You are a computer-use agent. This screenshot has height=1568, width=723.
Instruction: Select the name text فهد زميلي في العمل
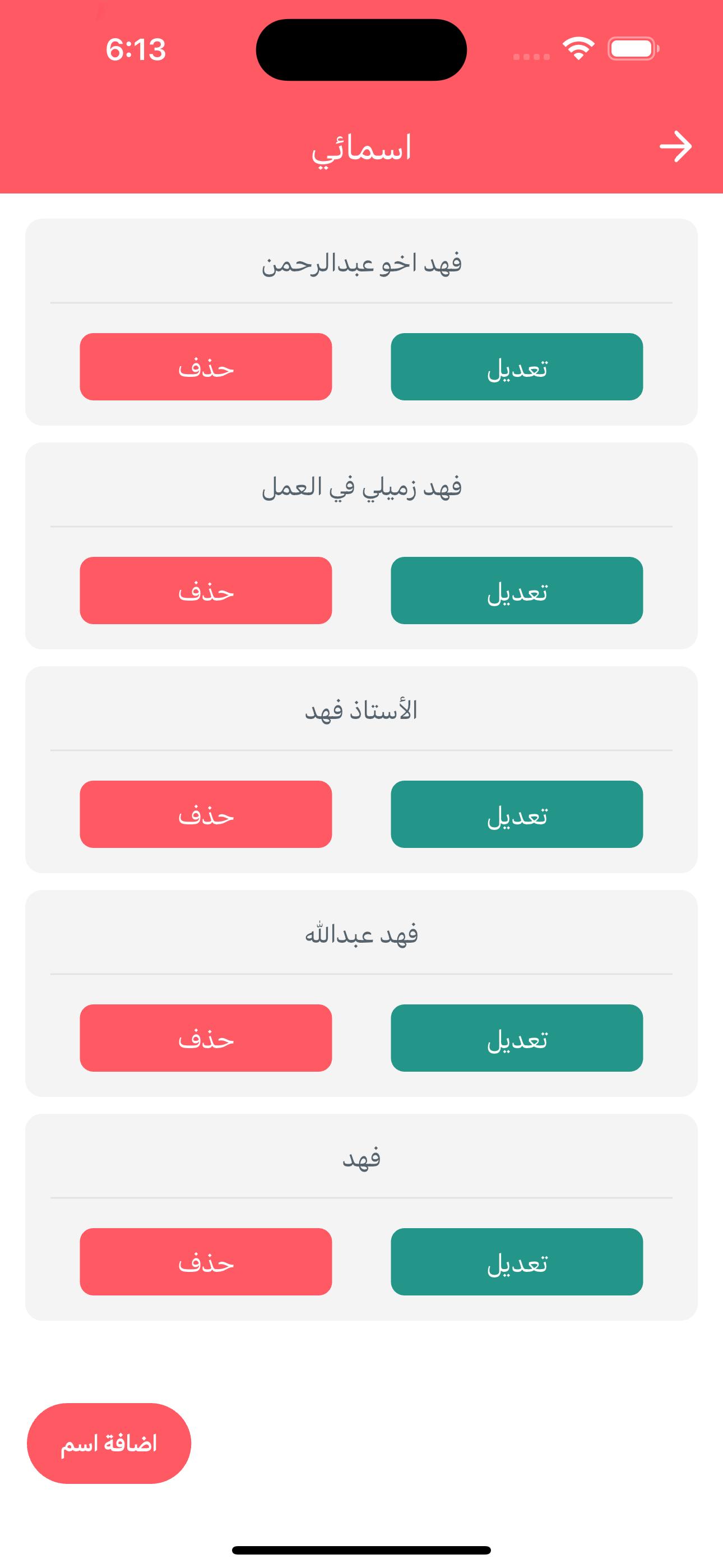pyautogui.click(x=361, y=487)
